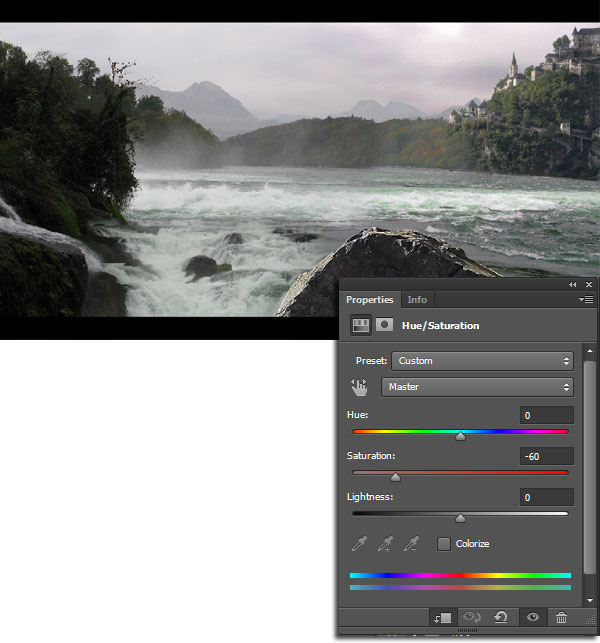Activate the on-image adjustment hand tool

[360, 387]
